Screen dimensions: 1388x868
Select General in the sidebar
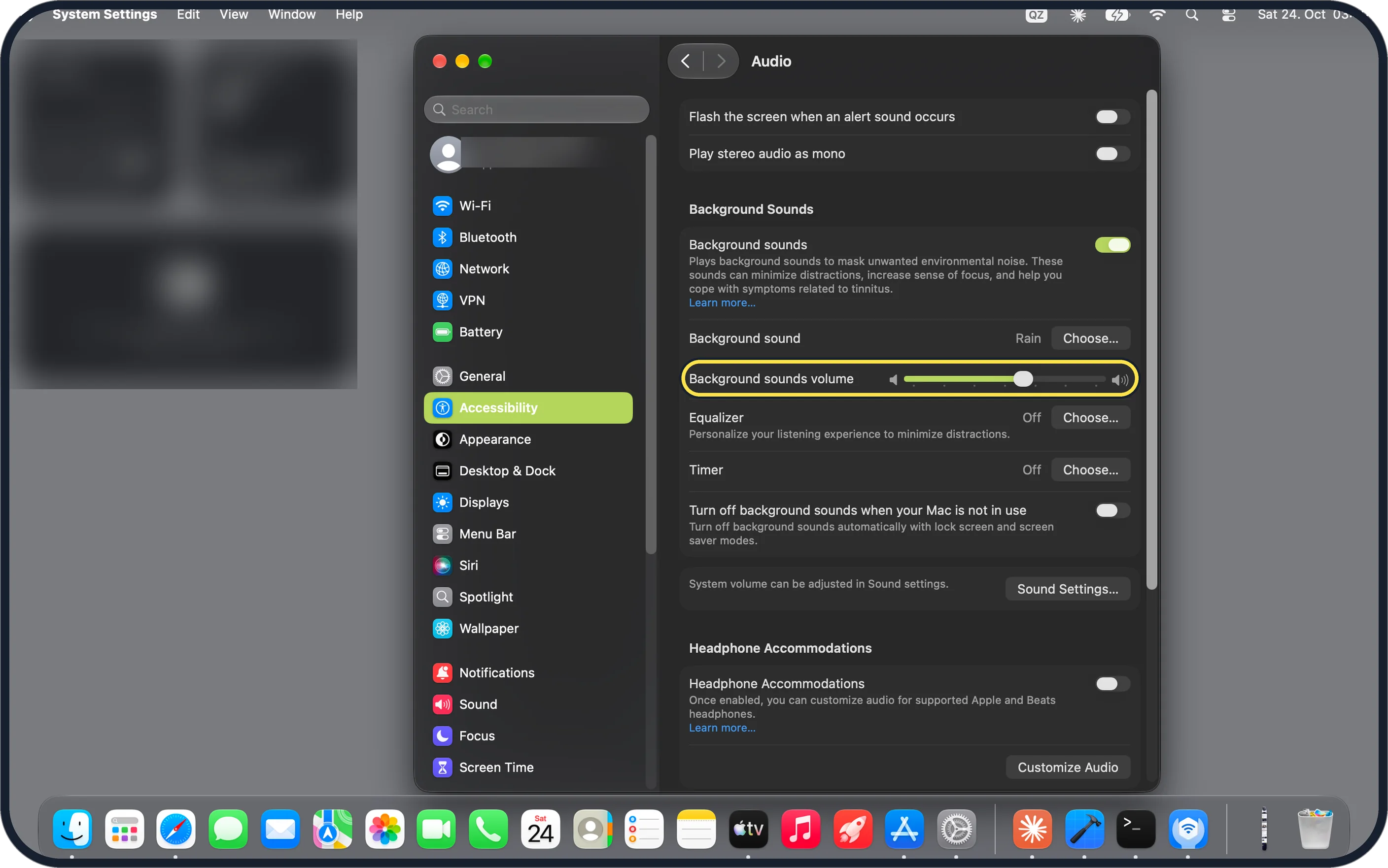pos(528,376)
